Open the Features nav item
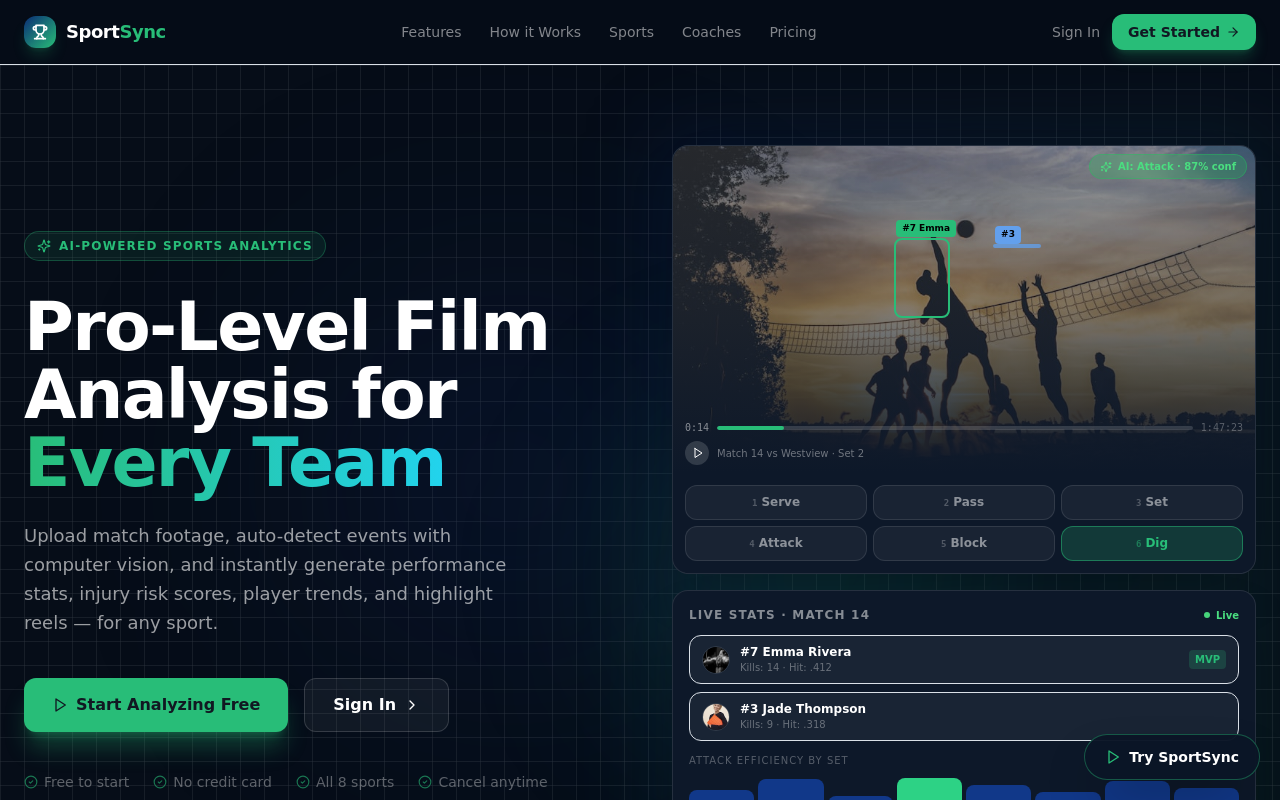This screenshot has width=1280, height=800. [431, 32]
